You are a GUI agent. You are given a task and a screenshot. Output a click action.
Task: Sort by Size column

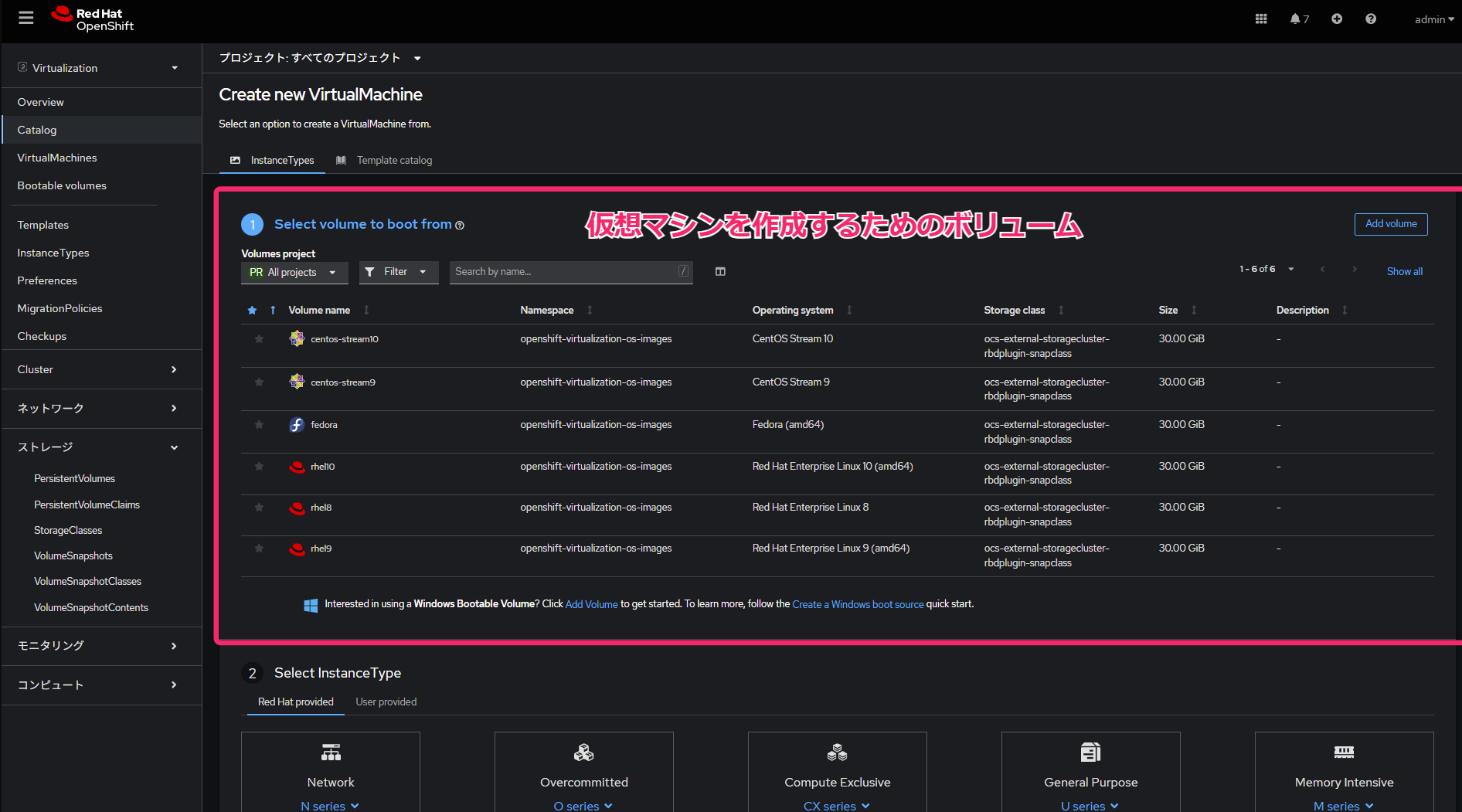[1178, 310]
